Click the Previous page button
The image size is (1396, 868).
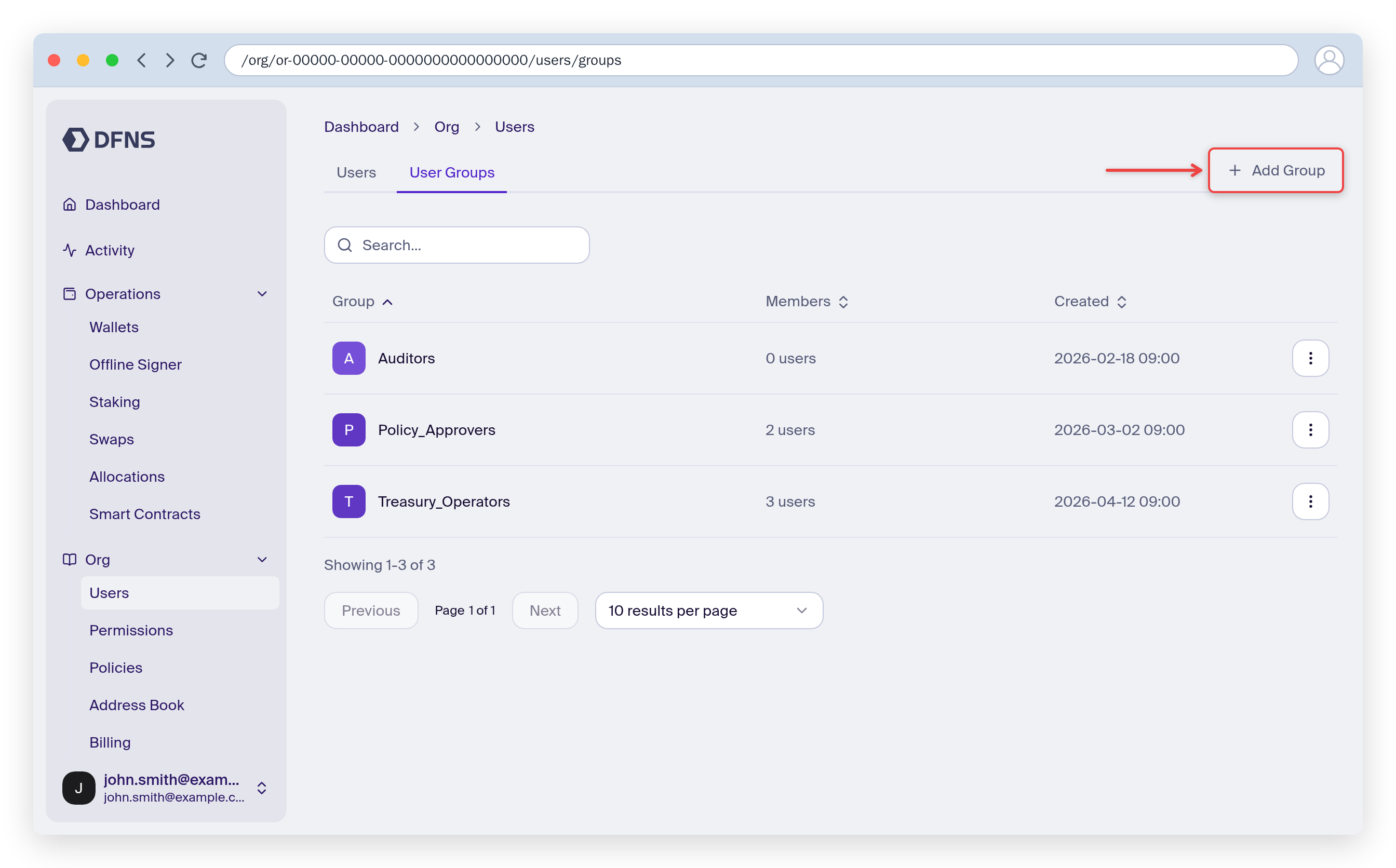(371, 611)
